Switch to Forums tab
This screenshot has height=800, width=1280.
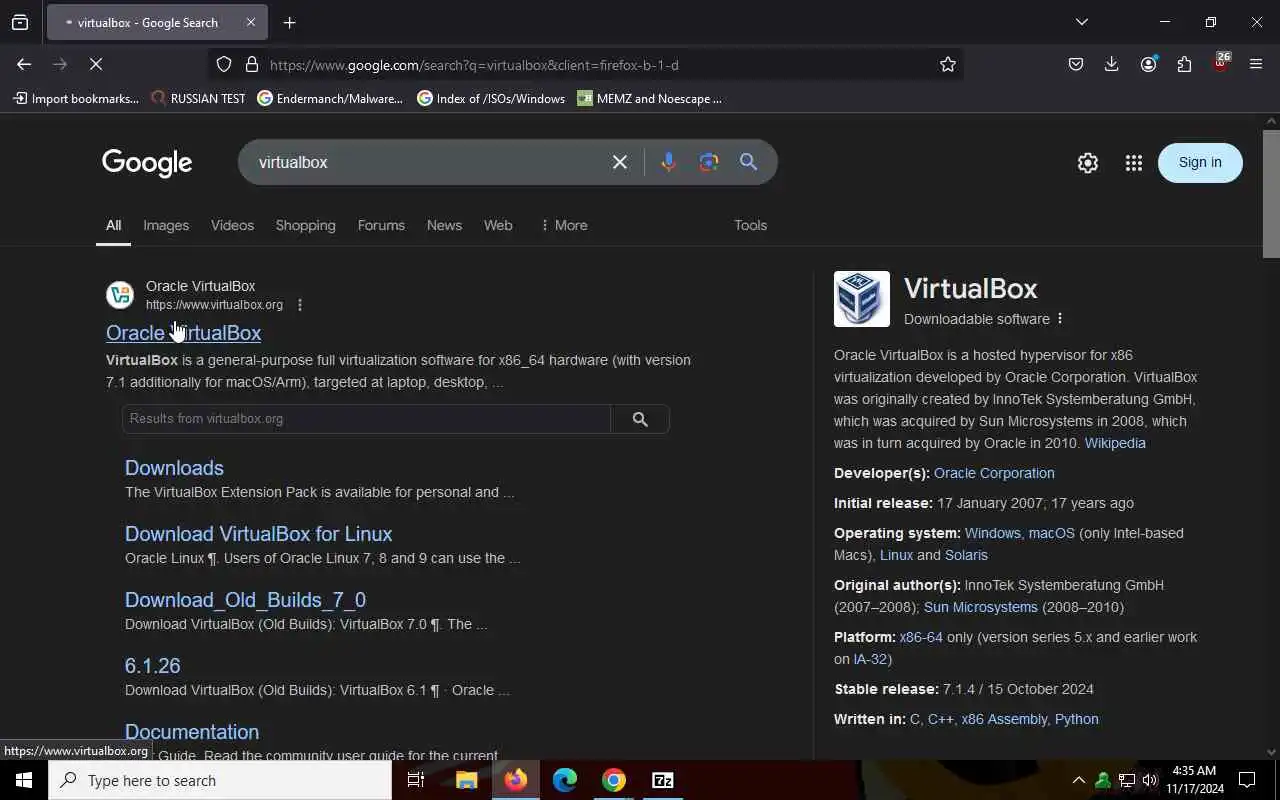tap(381, 225)
